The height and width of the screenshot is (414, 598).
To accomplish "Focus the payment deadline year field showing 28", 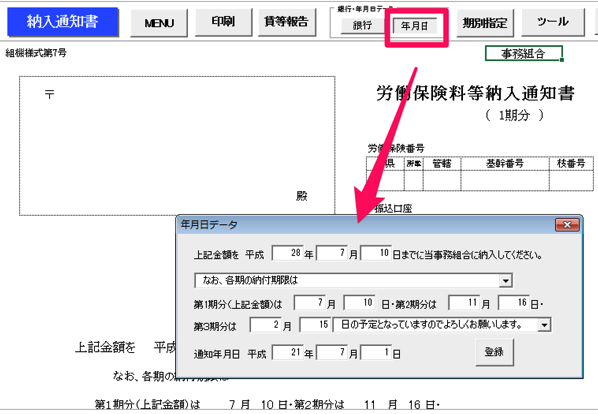I will click(x=288, y=253).
